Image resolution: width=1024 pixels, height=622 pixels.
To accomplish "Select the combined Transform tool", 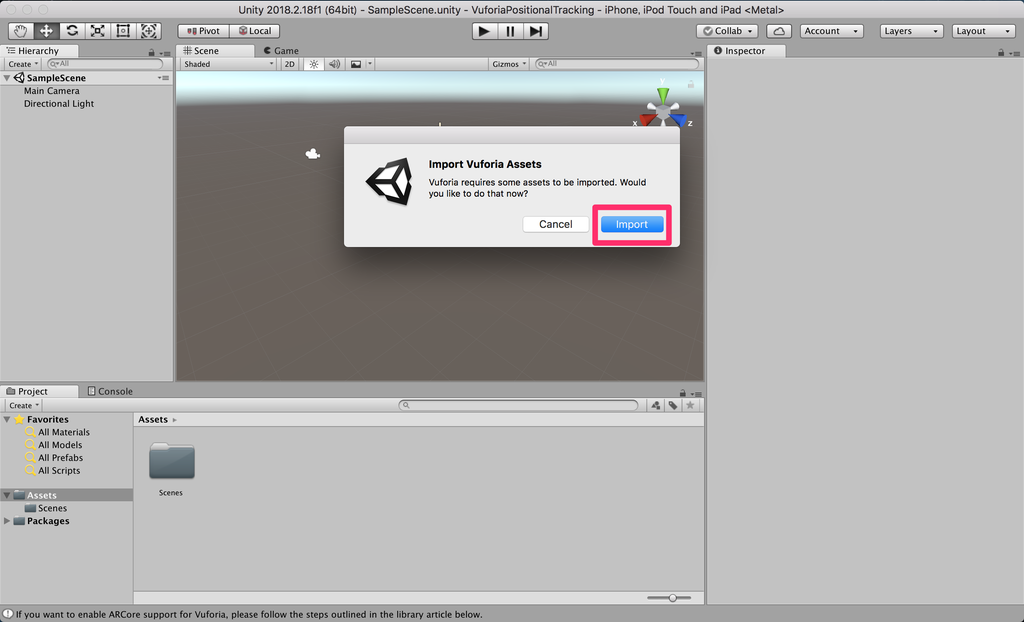I will (149, 31).
